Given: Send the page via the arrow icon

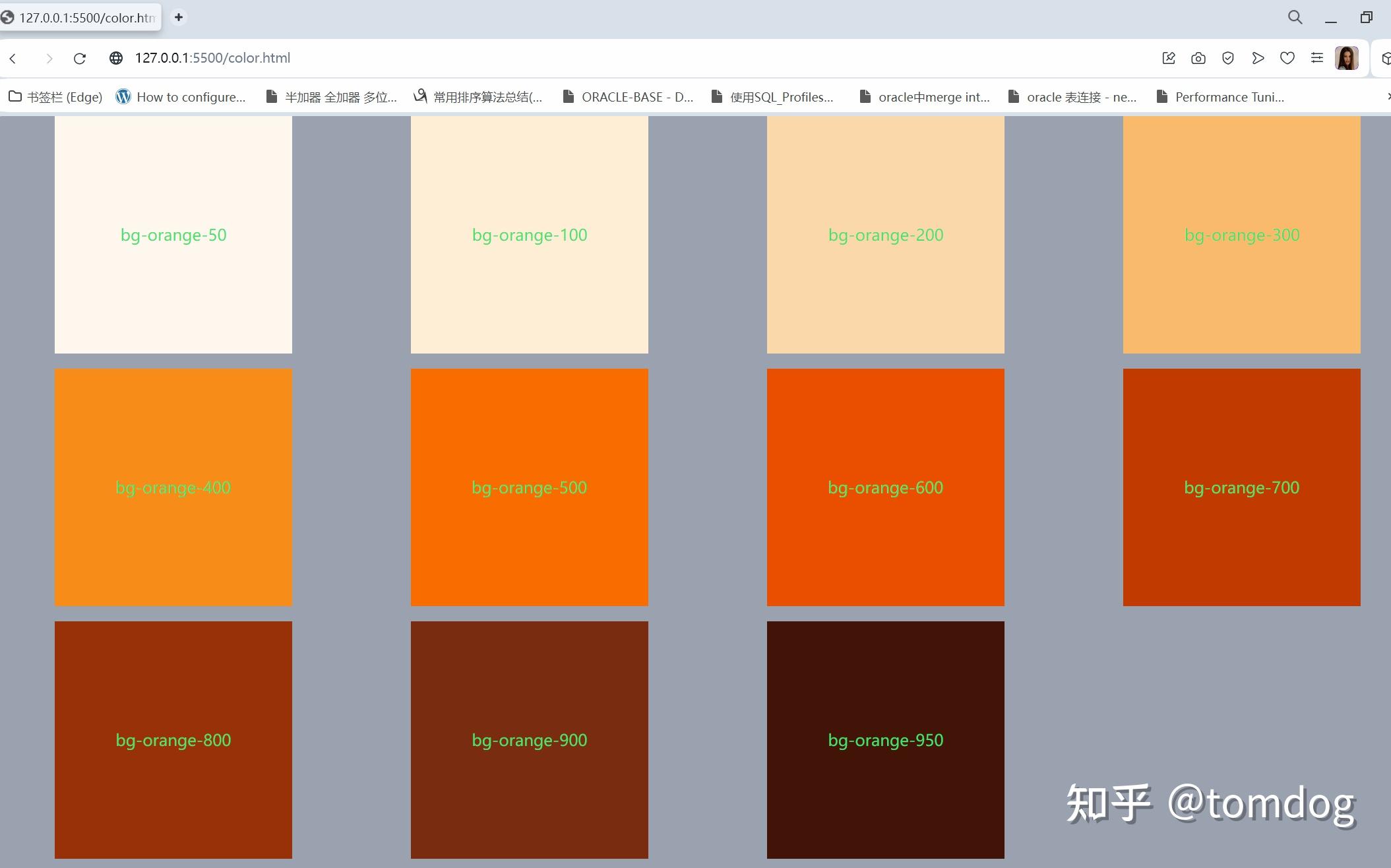Looking at the screenshot, I should 1257,58.
